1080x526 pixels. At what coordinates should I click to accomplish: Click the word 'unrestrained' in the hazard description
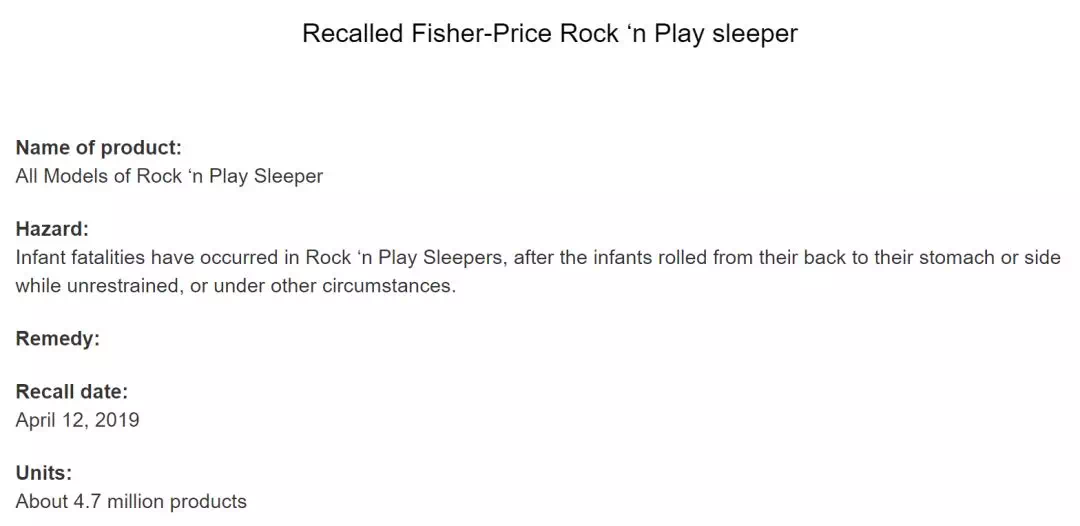click(x=121, y=286)
